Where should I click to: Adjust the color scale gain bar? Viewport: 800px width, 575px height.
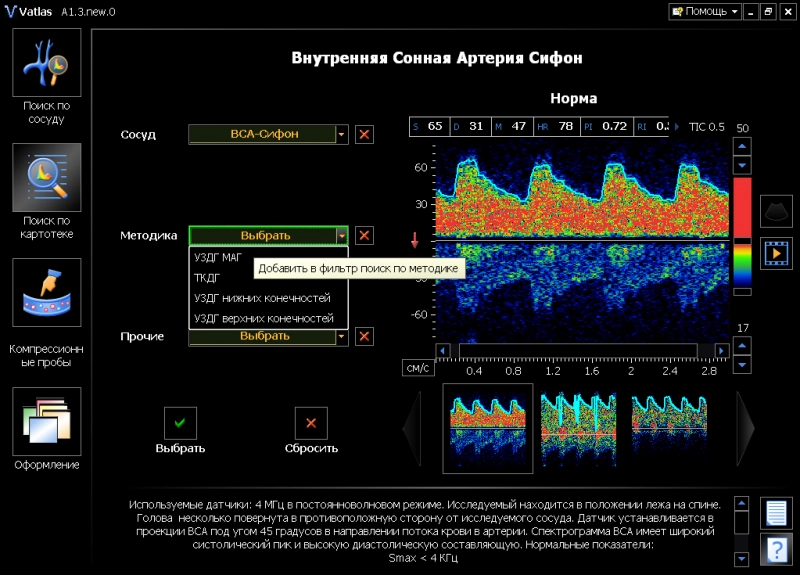click(742, 235)
